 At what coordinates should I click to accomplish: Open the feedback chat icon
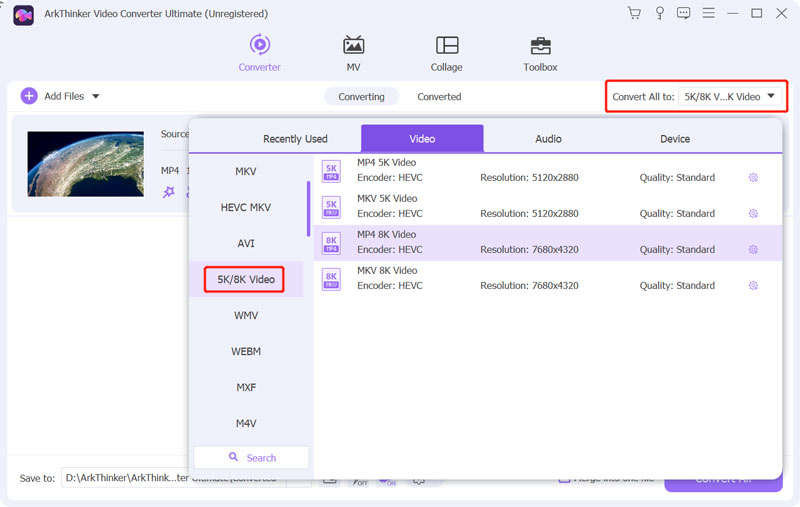683,13
